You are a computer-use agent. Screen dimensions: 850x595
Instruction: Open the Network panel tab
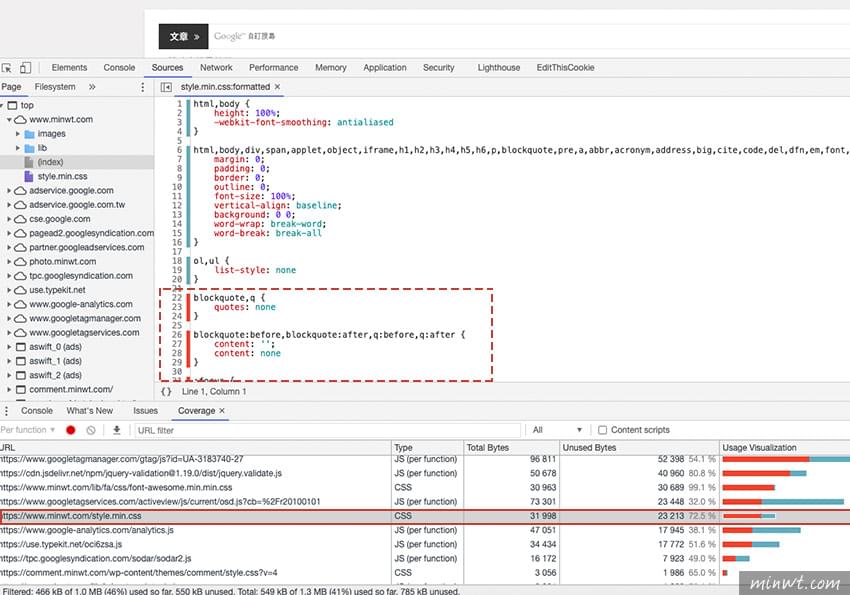pos(216,68)
